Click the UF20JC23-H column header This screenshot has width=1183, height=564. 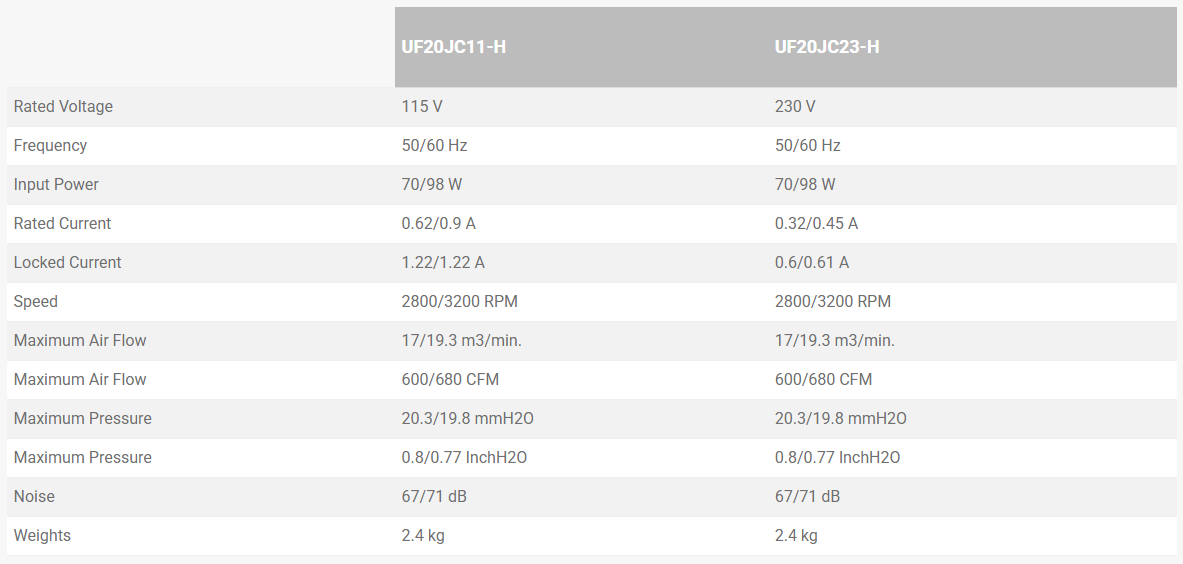coord(827,47)
